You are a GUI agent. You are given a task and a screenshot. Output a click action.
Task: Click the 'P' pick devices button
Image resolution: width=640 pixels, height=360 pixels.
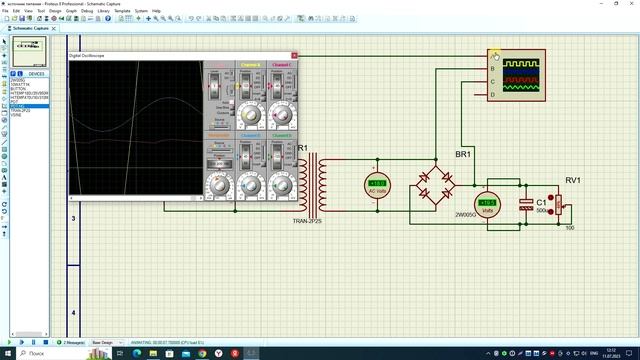coord(13,74)
